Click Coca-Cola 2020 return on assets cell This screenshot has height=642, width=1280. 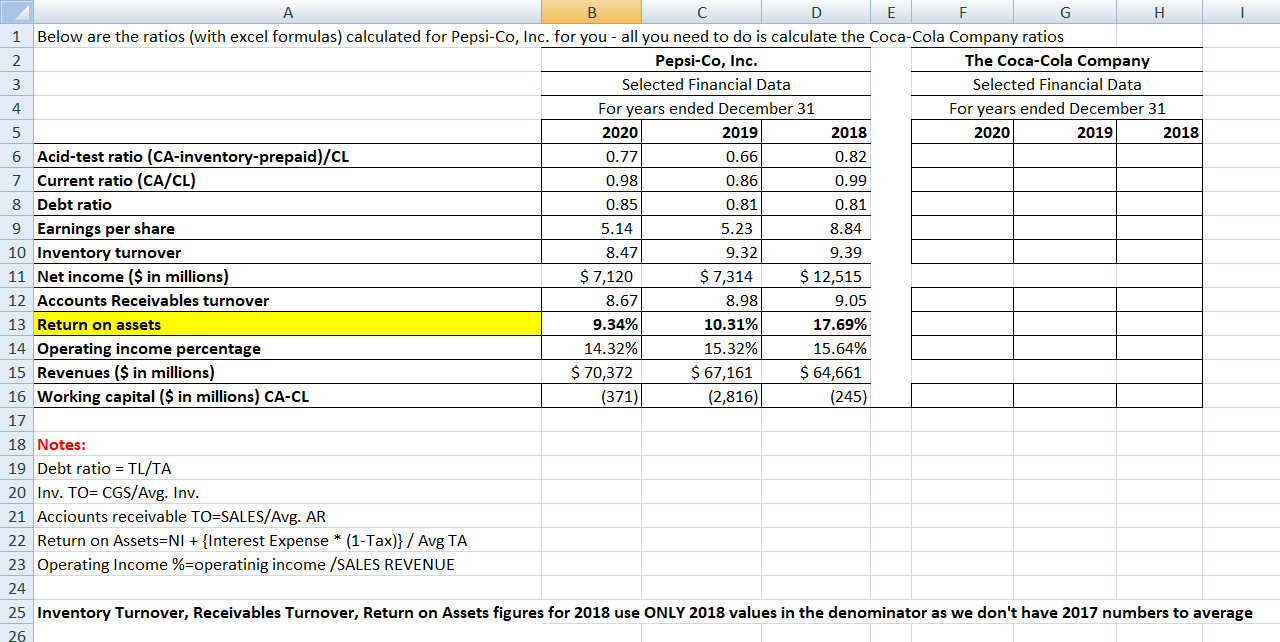click(962, 324)
